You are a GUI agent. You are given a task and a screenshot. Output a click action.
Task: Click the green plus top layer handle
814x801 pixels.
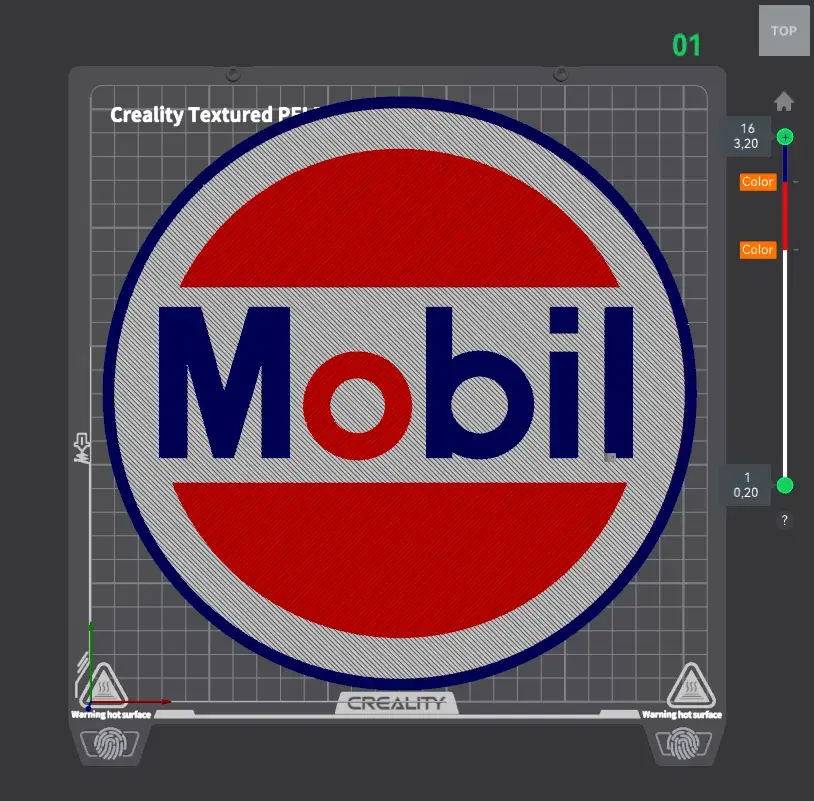[785, 137]
